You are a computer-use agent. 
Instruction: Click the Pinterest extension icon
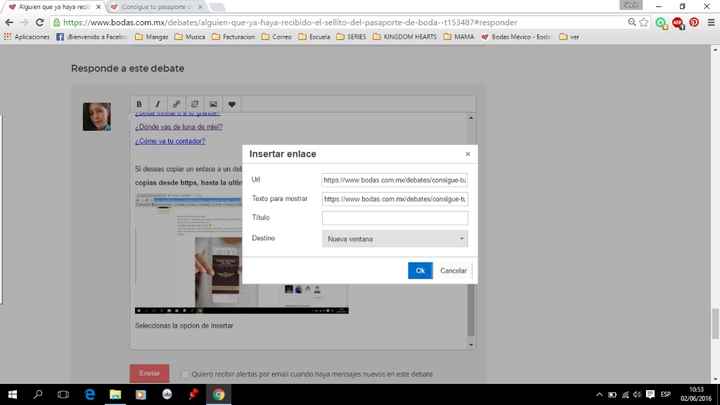coord(694,22)
